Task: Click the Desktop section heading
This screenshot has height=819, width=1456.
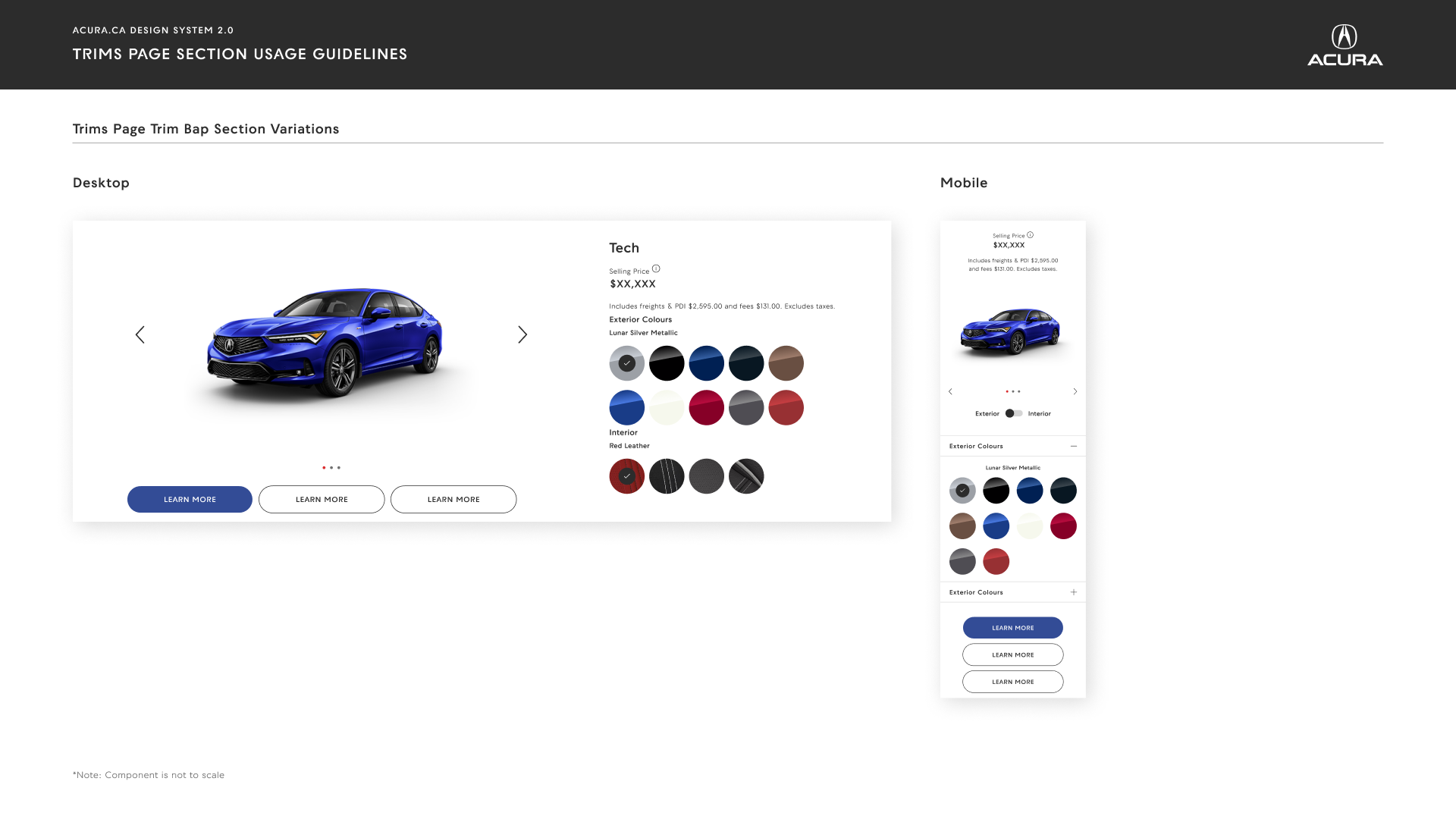Action: [x=101, y=183]
